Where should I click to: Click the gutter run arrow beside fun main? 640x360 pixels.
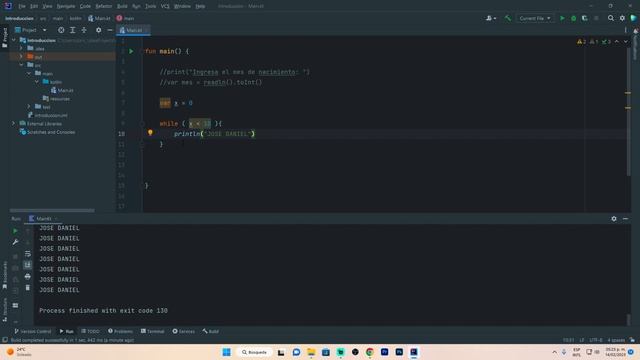(x=131, y=51)
